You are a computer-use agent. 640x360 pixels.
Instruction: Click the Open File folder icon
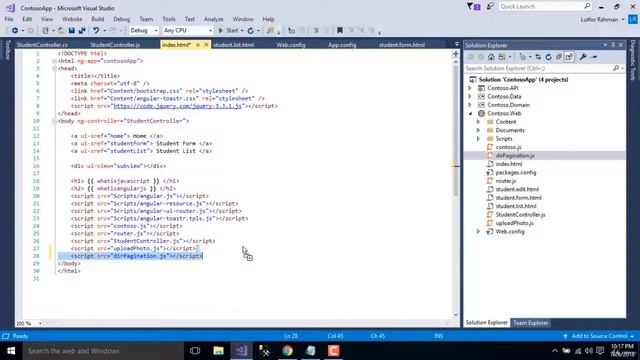click(61, 31)
